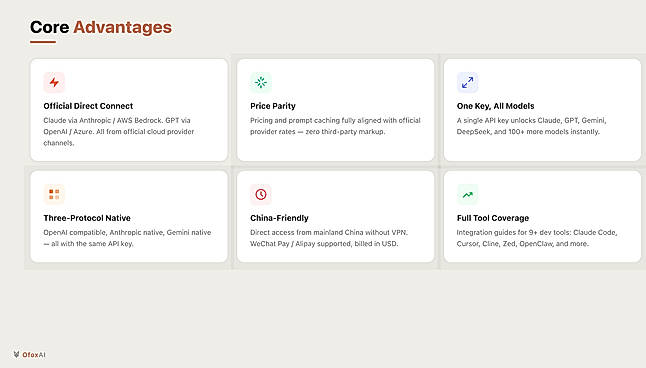The width and height of the screenshot is (646, 368).
Task: Open the One Key, All Models heading
Action: click(x=495, y=106)
